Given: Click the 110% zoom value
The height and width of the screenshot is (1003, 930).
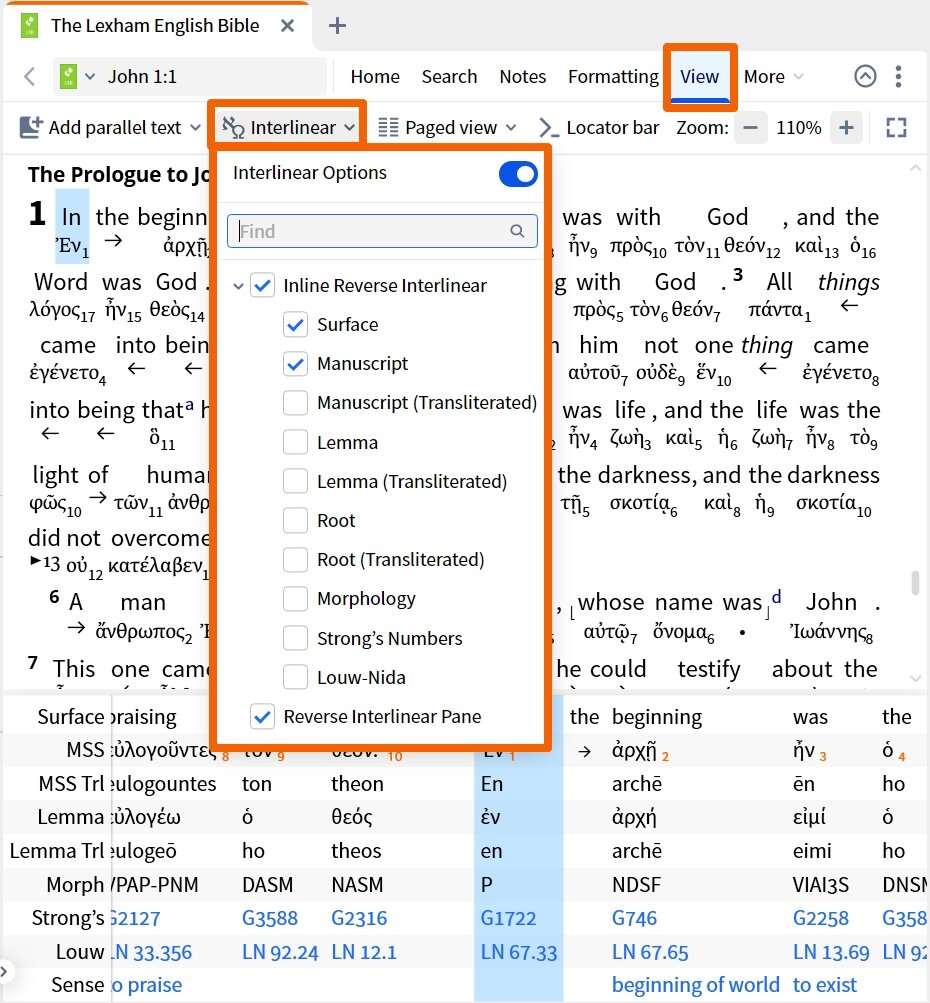Looking at the screenshot, I should (798, 127).
